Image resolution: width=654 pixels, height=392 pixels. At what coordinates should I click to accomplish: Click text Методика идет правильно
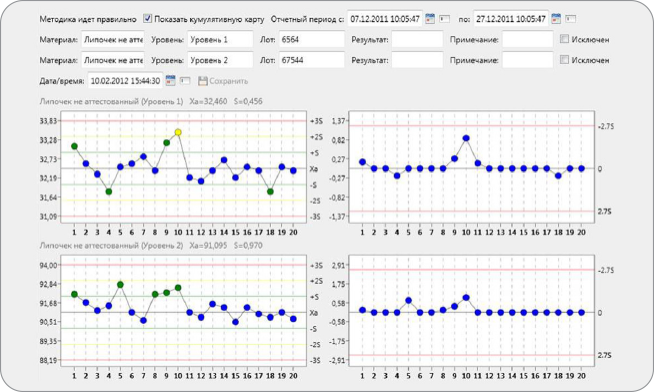[x=88, y=19]
